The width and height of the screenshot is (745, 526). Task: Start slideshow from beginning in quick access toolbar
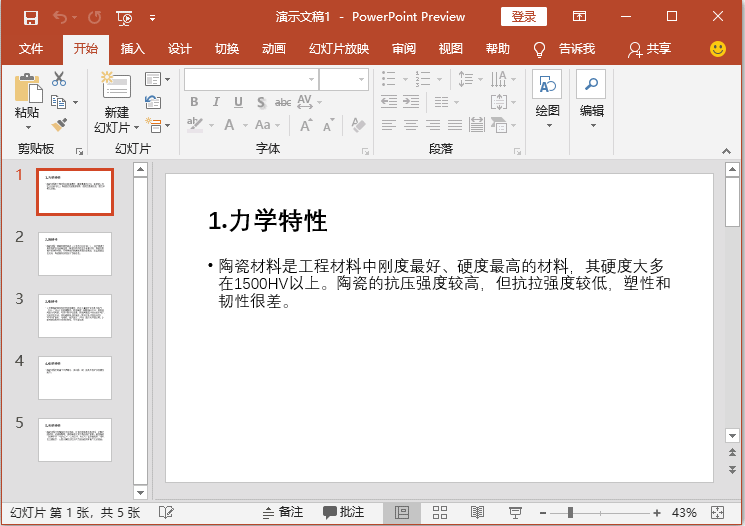[x=124, y=17]
